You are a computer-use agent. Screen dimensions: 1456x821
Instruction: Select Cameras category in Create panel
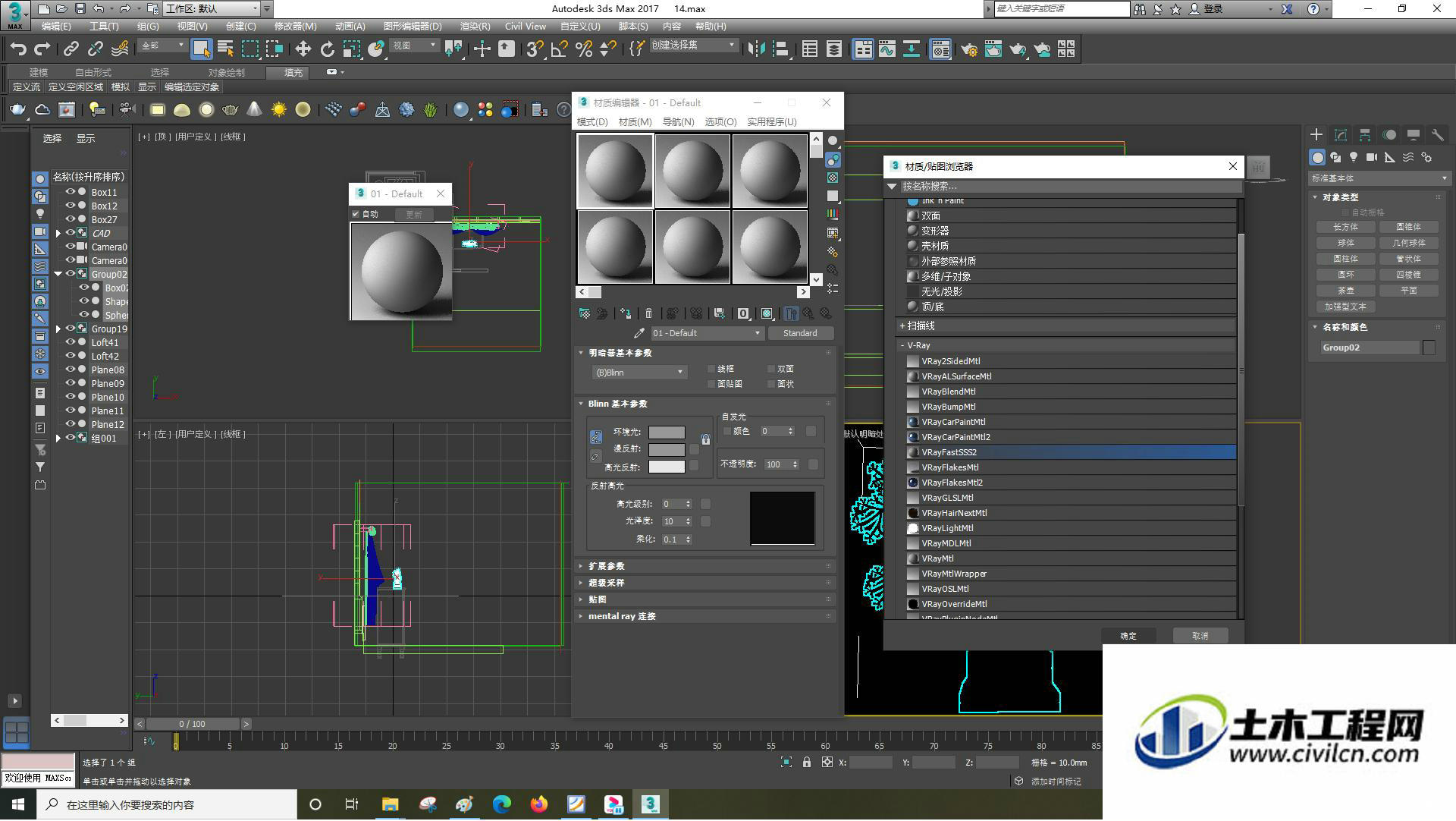1372,157
